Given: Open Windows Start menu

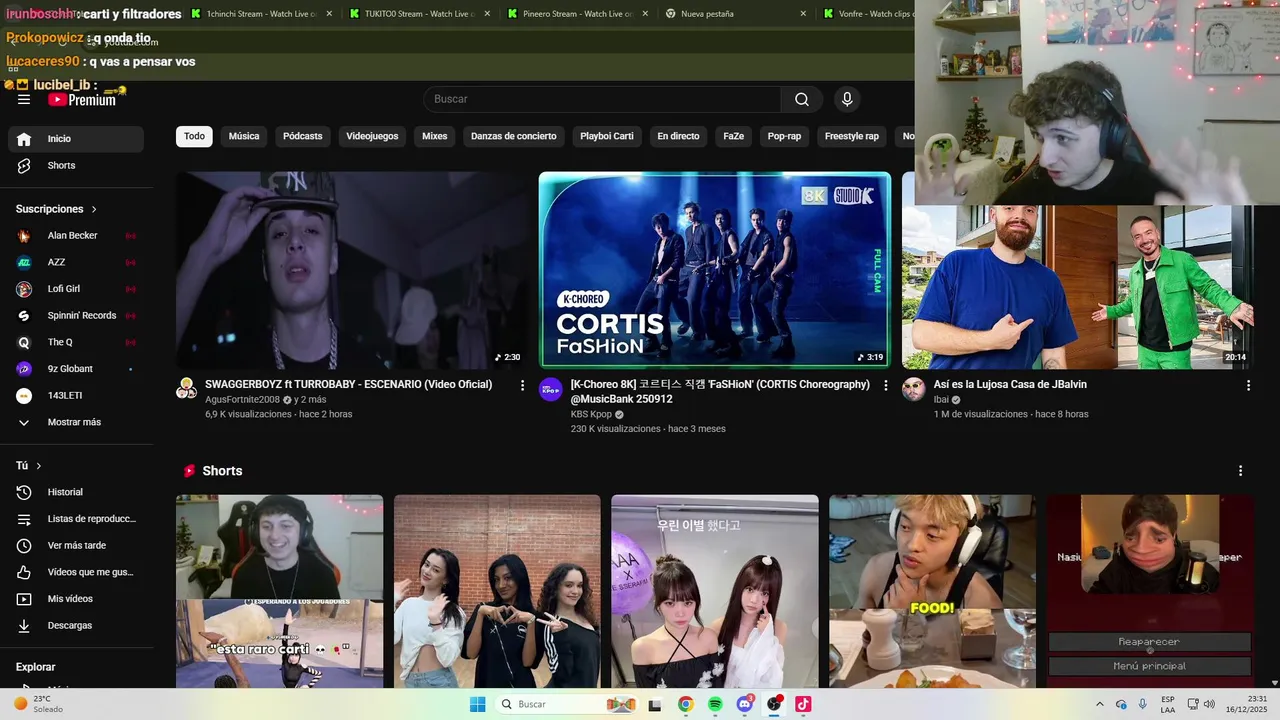Looking at the screenshot, I should click(x=478, y=704).
